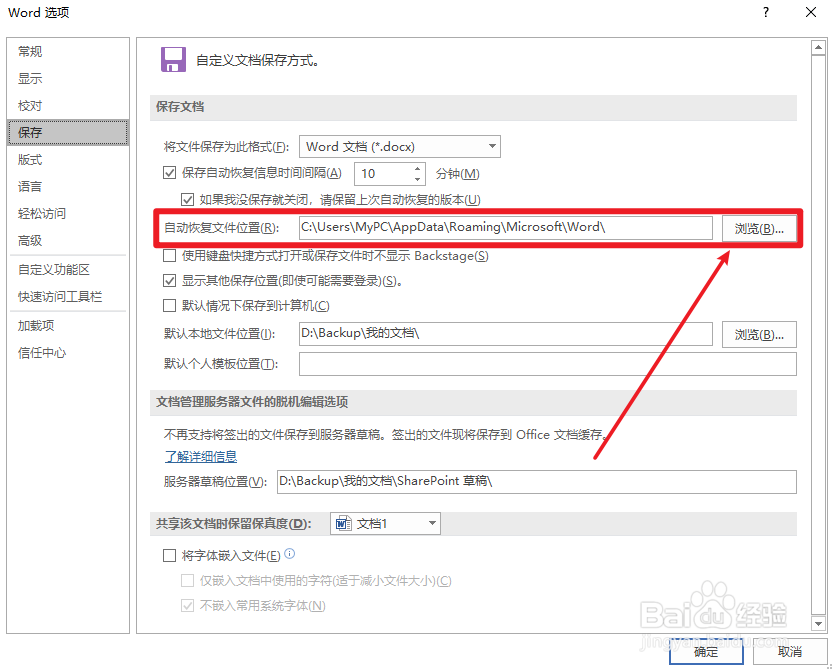Enable don't show Backstage checkbox
This screenshot has height=670, width=834.
pyautogui.click(x=170, y=256)
